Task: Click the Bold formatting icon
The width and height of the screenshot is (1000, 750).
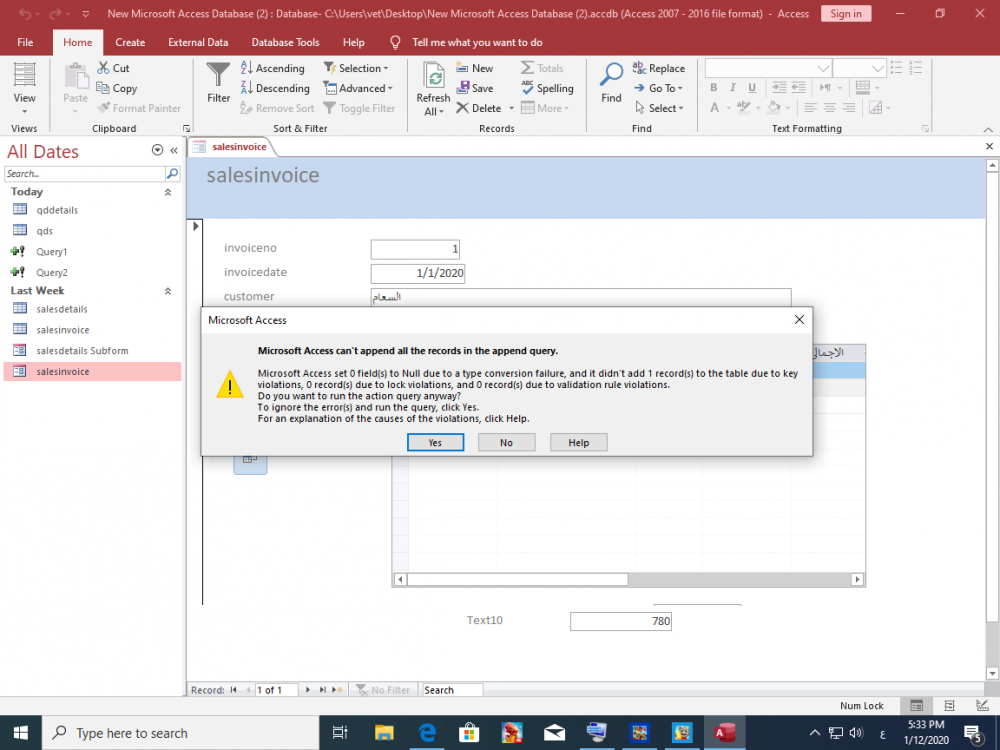Action: 714,87
